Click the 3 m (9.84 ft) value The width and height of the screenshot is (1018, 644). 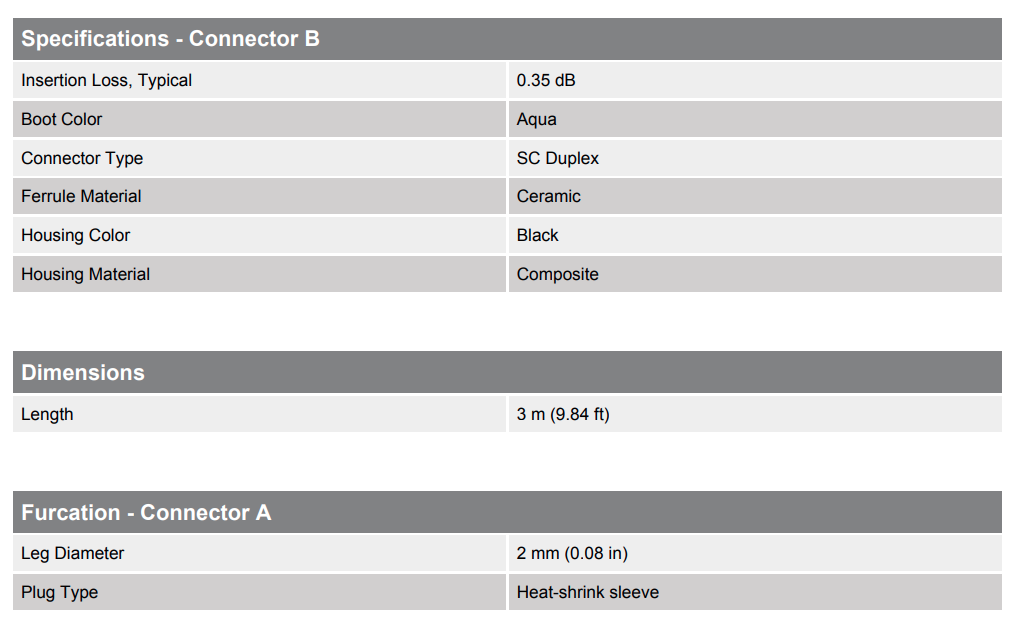[563, 414]
